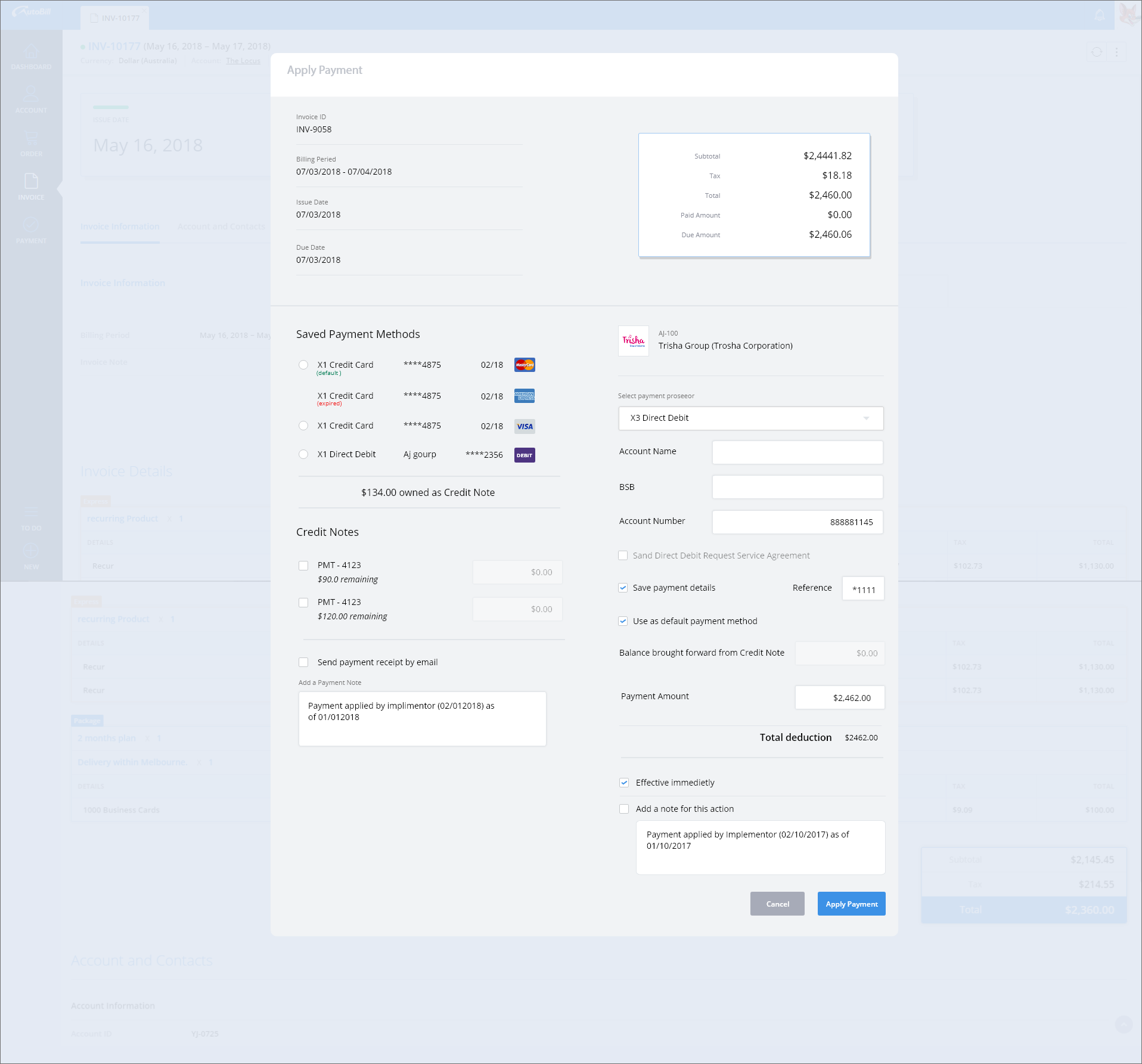Click the Mastercard logo icon

tap(525, 365)
